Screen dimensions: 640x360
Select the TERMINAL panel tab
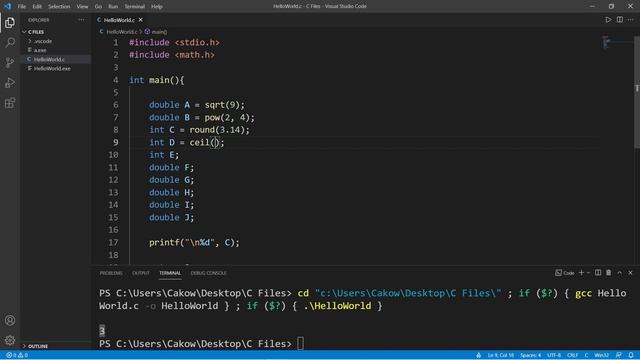point(170,273)
